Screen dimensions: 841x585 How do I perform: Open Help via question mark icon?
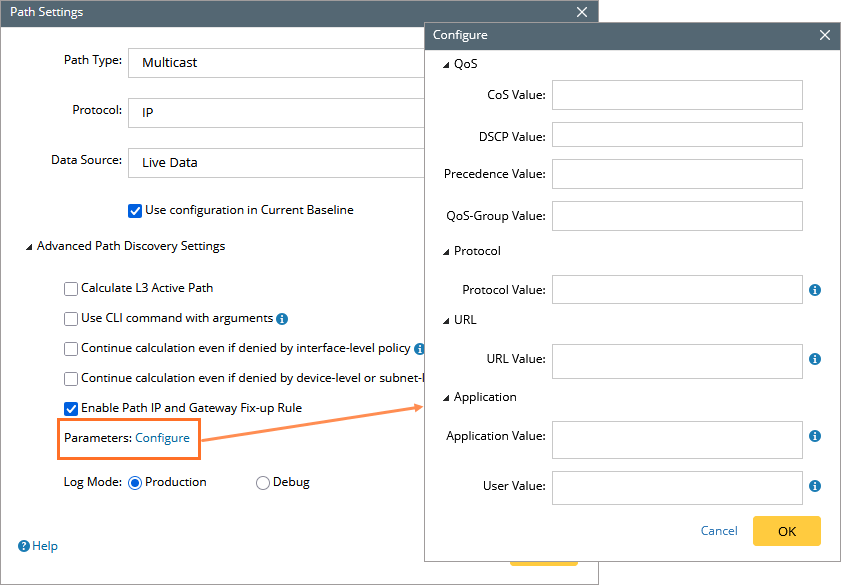(24, 546)
